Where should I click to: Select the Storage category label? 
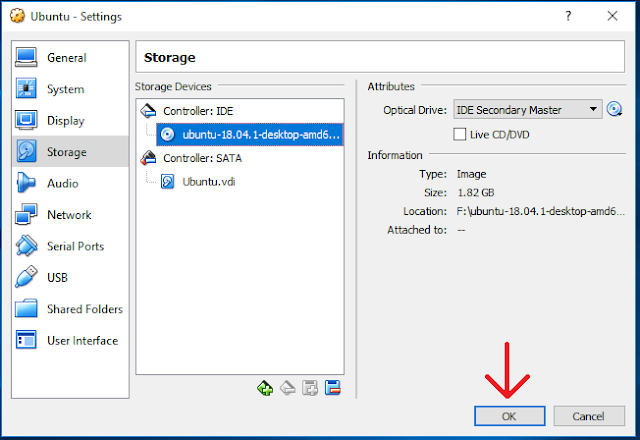tap(67, 152)
